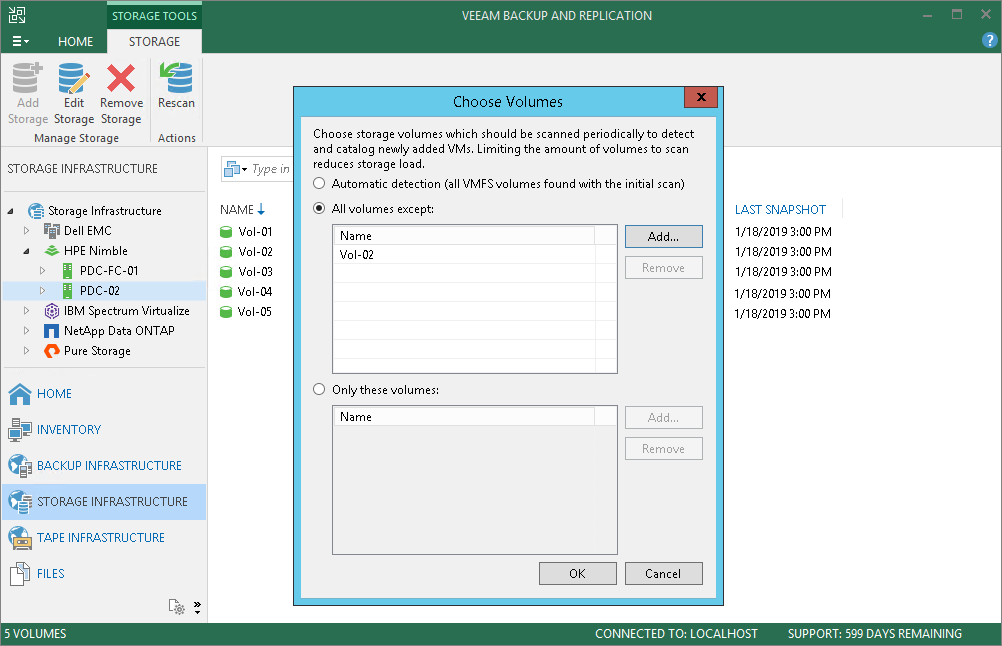1002x646 pixels.
Task: Open the help question mark icon
Action: 989,40
